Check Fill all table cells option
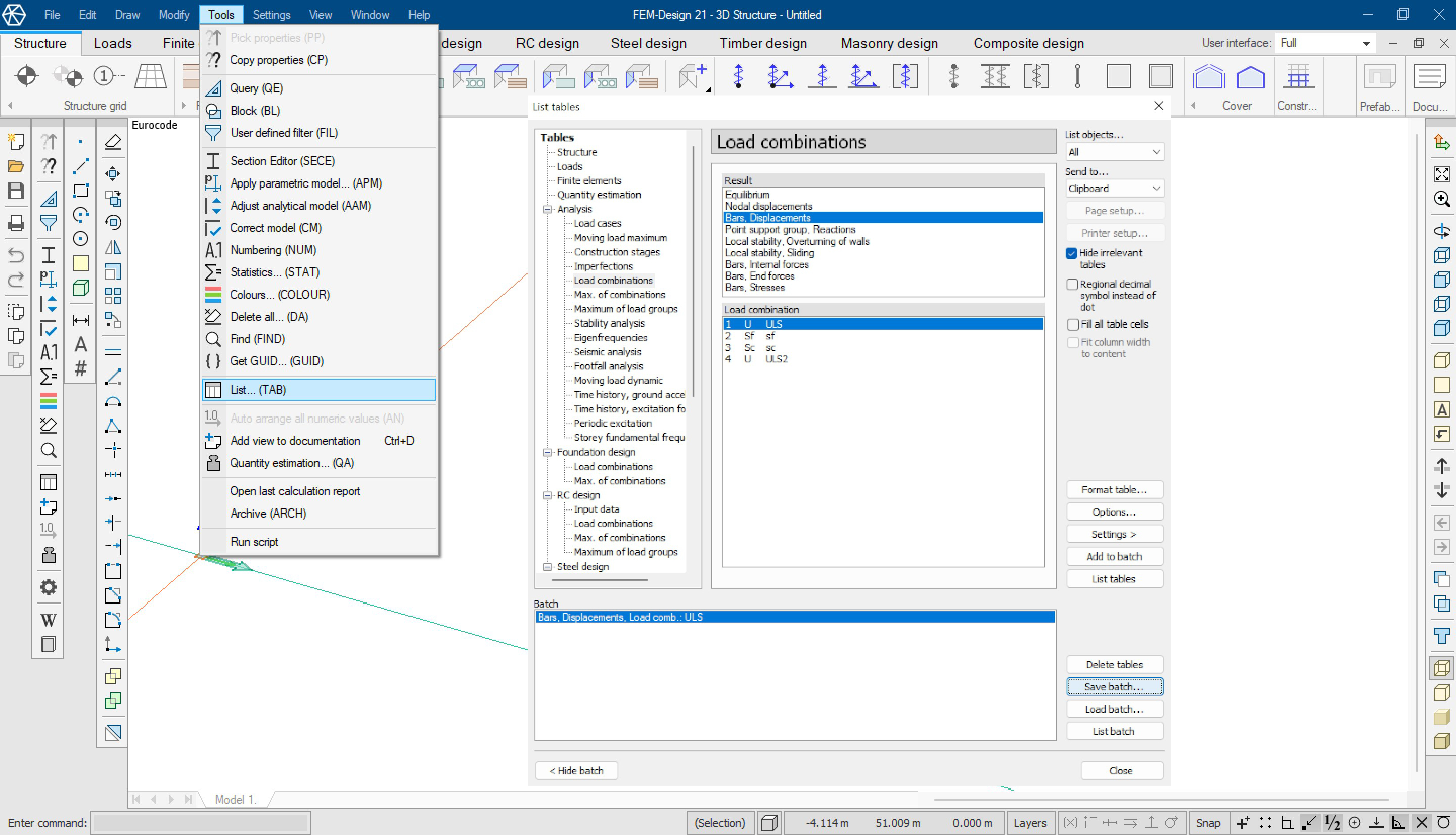 pos(1072,324)
